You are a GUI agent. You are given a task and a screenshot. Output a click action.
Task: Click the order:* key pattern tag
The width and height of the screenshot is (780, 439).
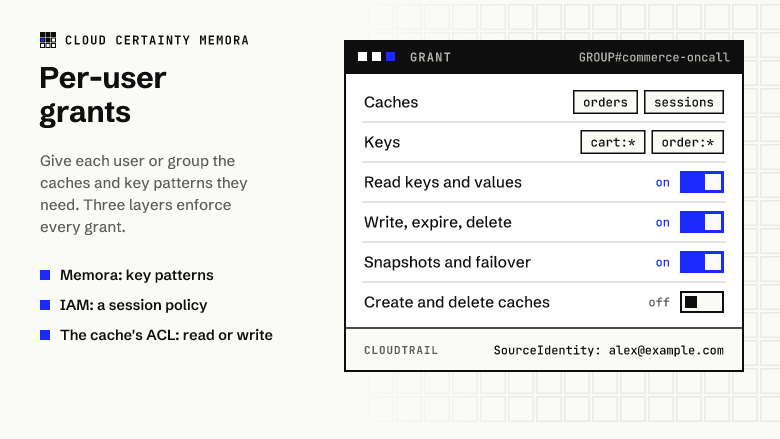click(x=687, y=142)
